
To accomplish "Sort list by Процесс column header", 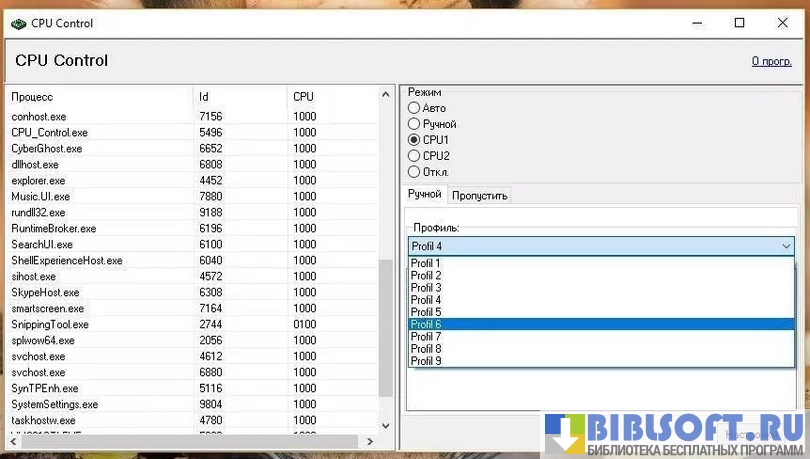I will coord(32,97).
